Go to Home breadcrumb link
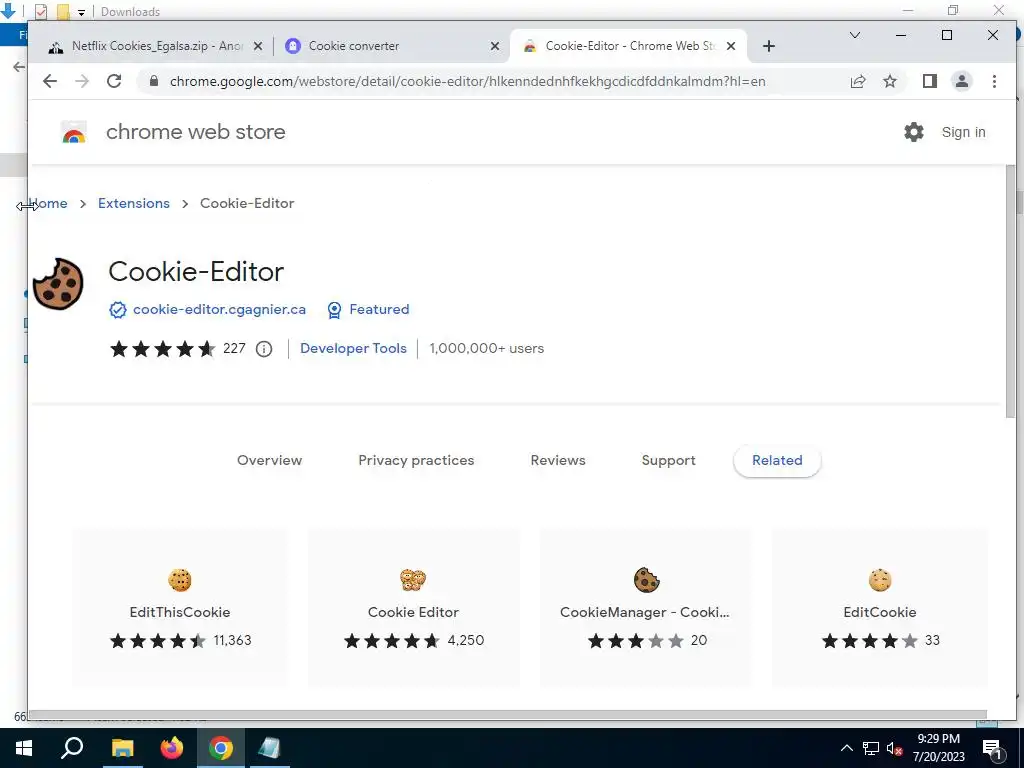The height and width of the screenshot is (768, 1024). coord(48,203)
